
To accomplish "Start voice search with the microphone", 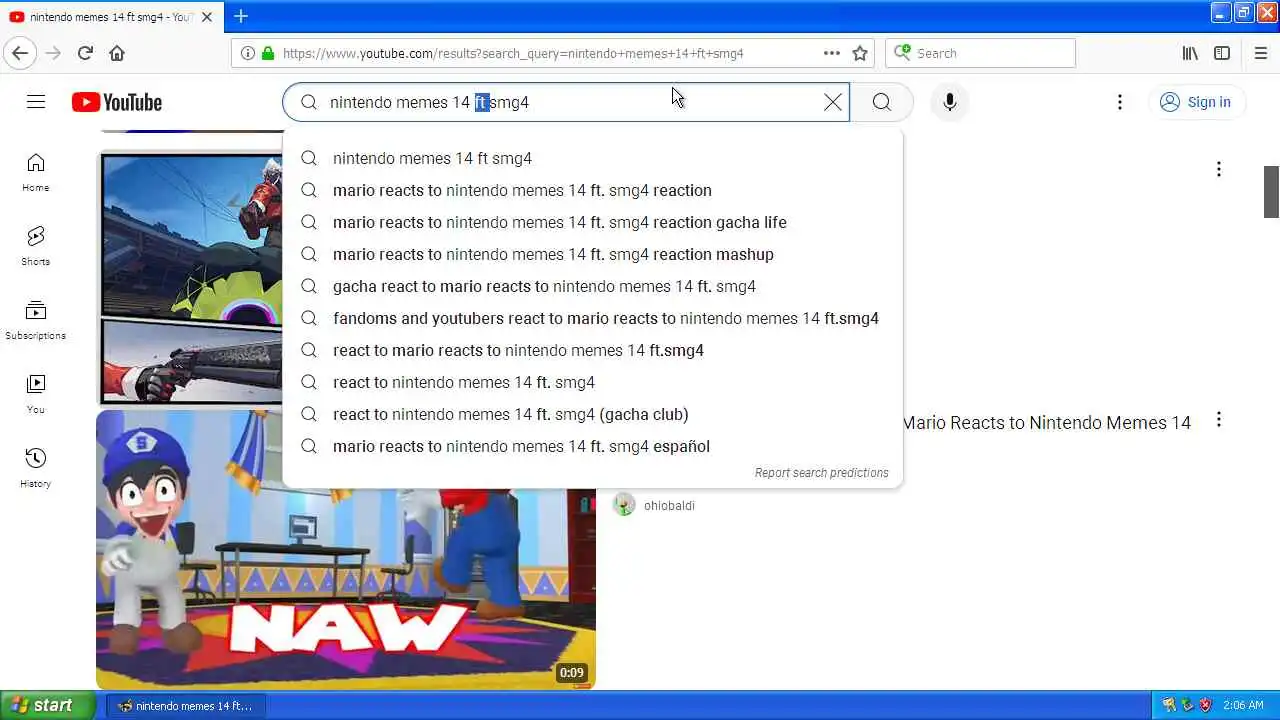I will point(949,102).
